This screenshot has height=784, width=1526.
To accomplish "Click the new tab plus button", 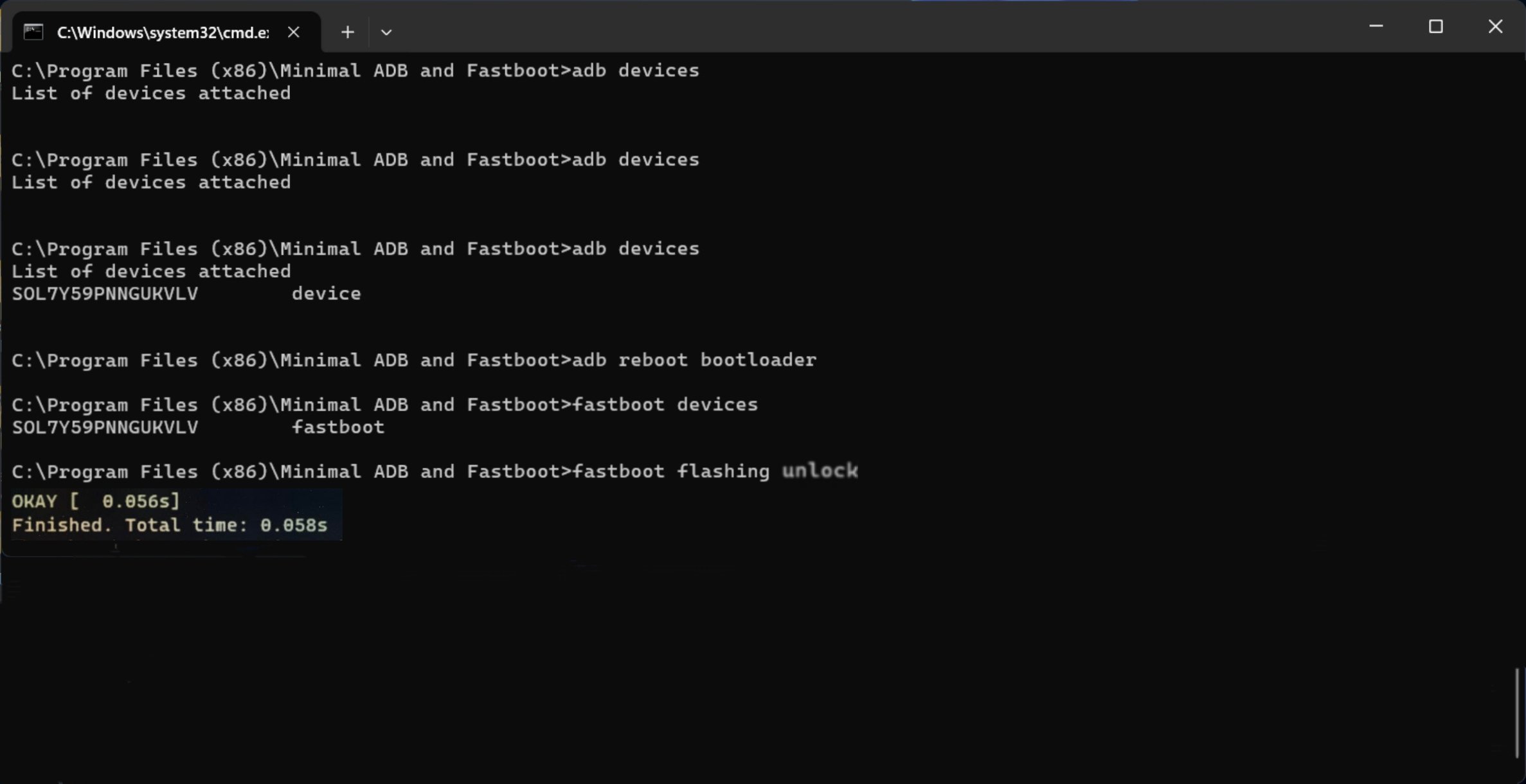I will coord(348,32).
